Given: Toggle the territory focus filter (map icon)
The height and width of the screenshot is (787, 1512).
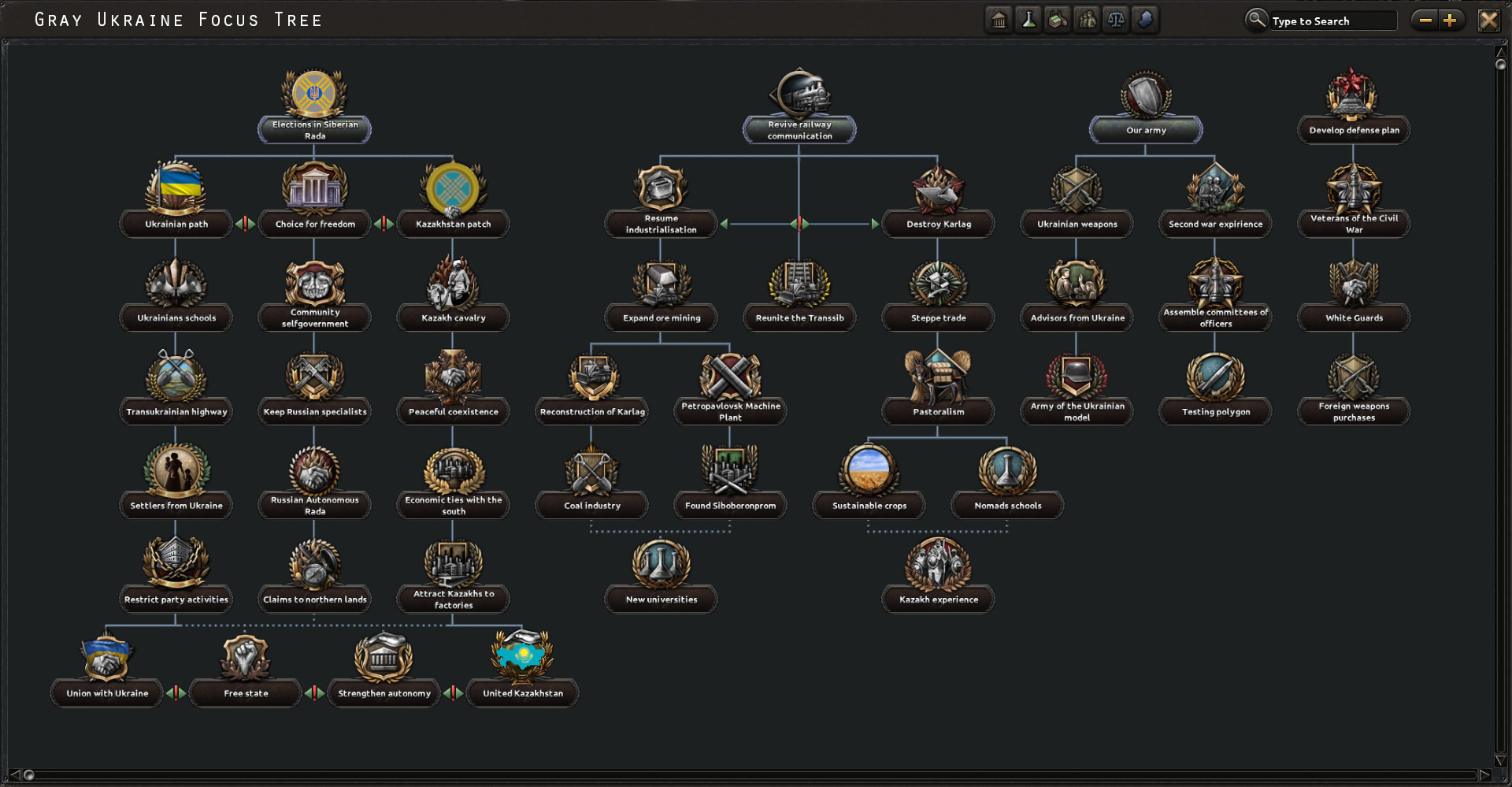Looking at the screenshot, I should coord(1145,20).
